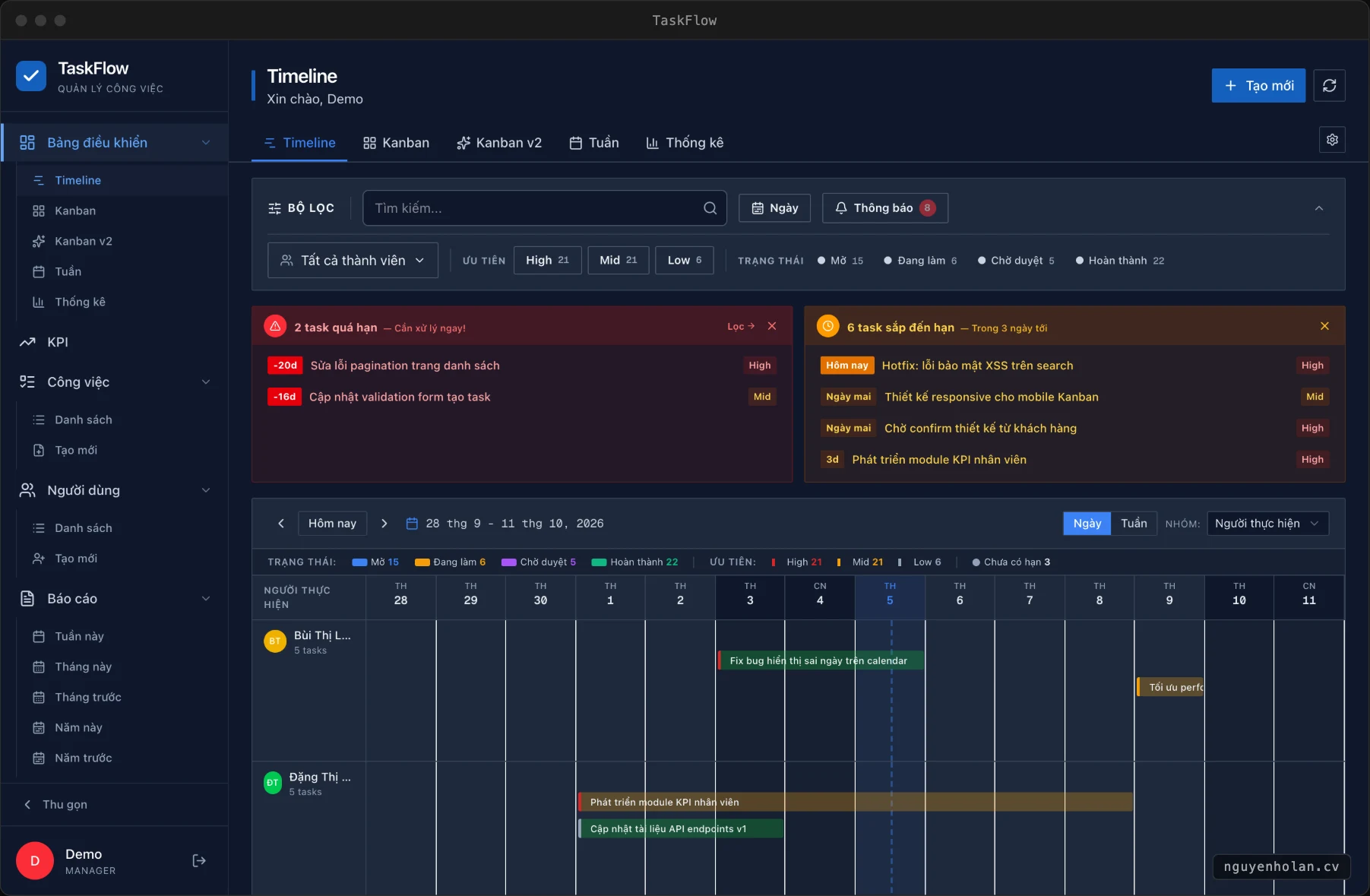Viewport: 1370px width, 896px height.
Task: Click the orange clock deadline icon
Action: click(827, 326)
